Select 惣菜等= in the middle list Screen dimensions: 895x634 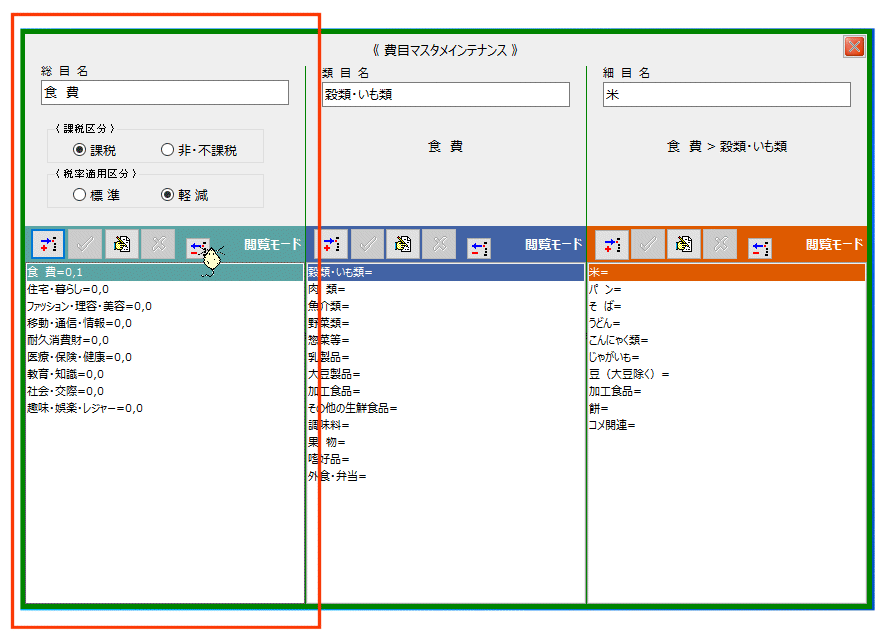(x=446, y=340)
